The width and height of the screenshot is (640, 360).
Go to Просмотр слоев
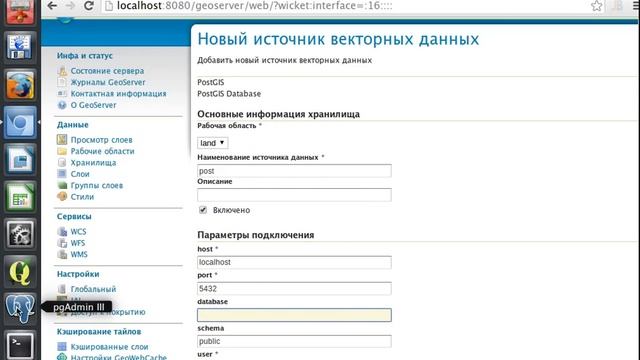(x=102, y=140)
